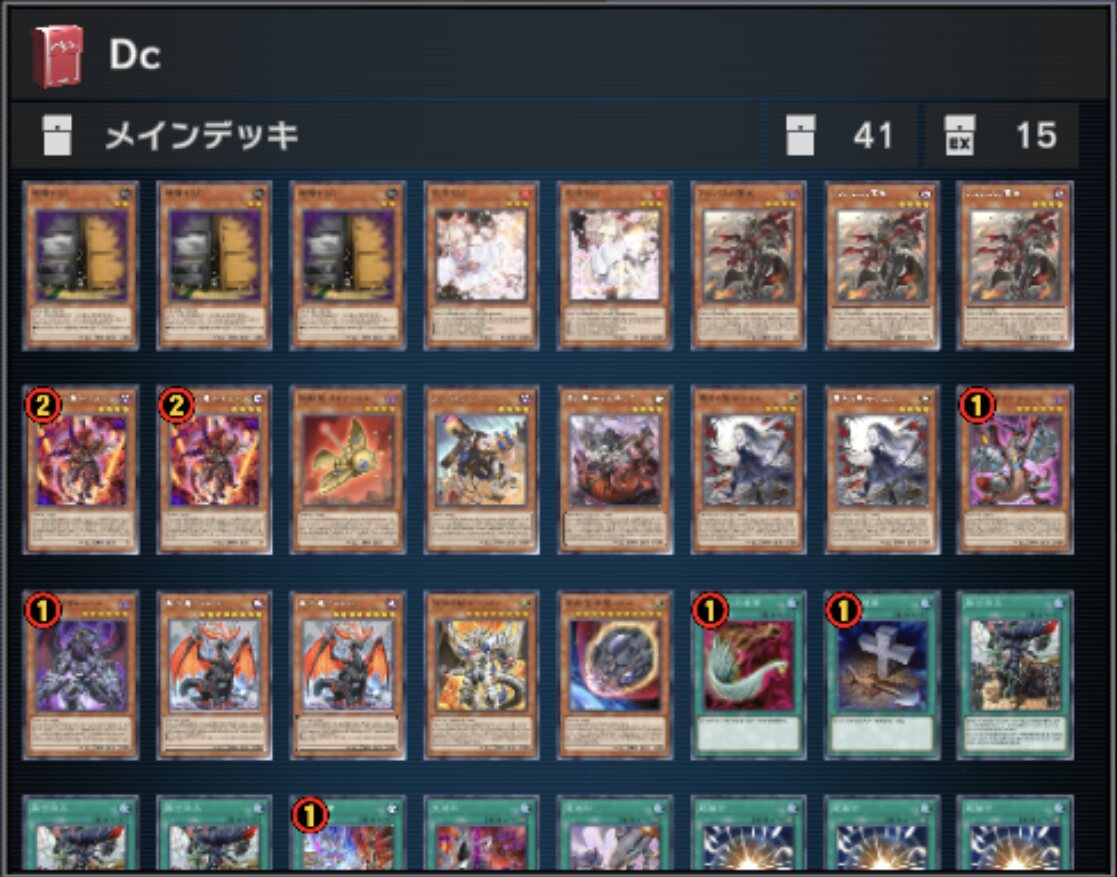The image size is (1117, 877).
Task: Select the green spell card with armored army artwork in third row
Action: [1015, 675]
